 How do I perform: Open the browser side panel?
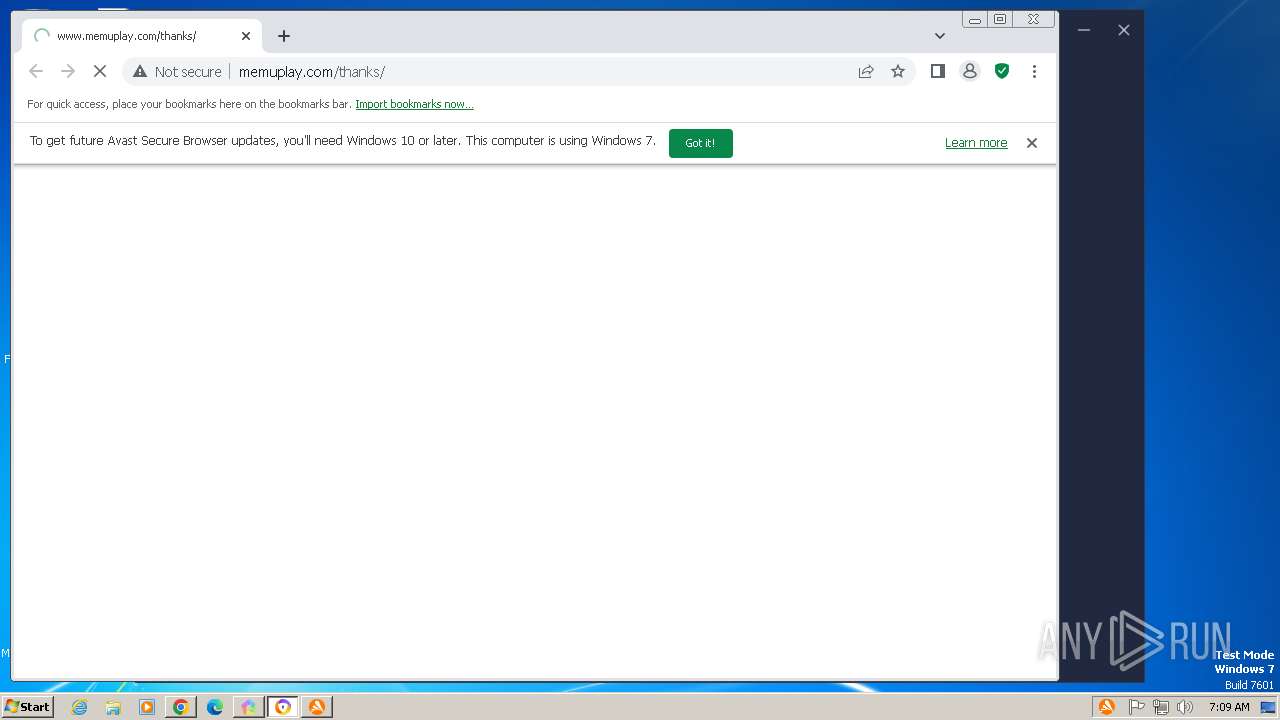click(x=938, y=71)
